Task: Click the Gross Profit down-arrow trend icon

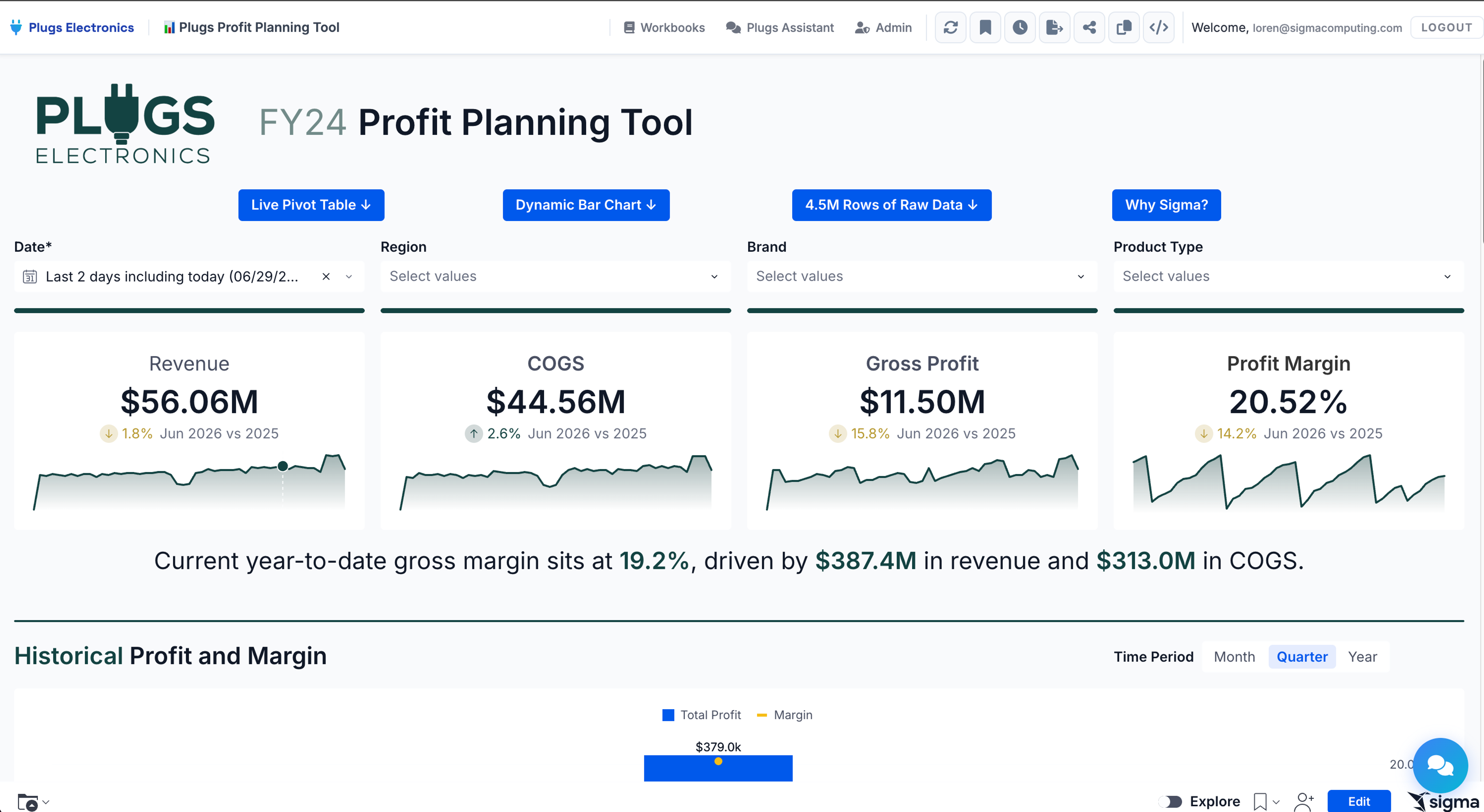Action: (837, 433)
